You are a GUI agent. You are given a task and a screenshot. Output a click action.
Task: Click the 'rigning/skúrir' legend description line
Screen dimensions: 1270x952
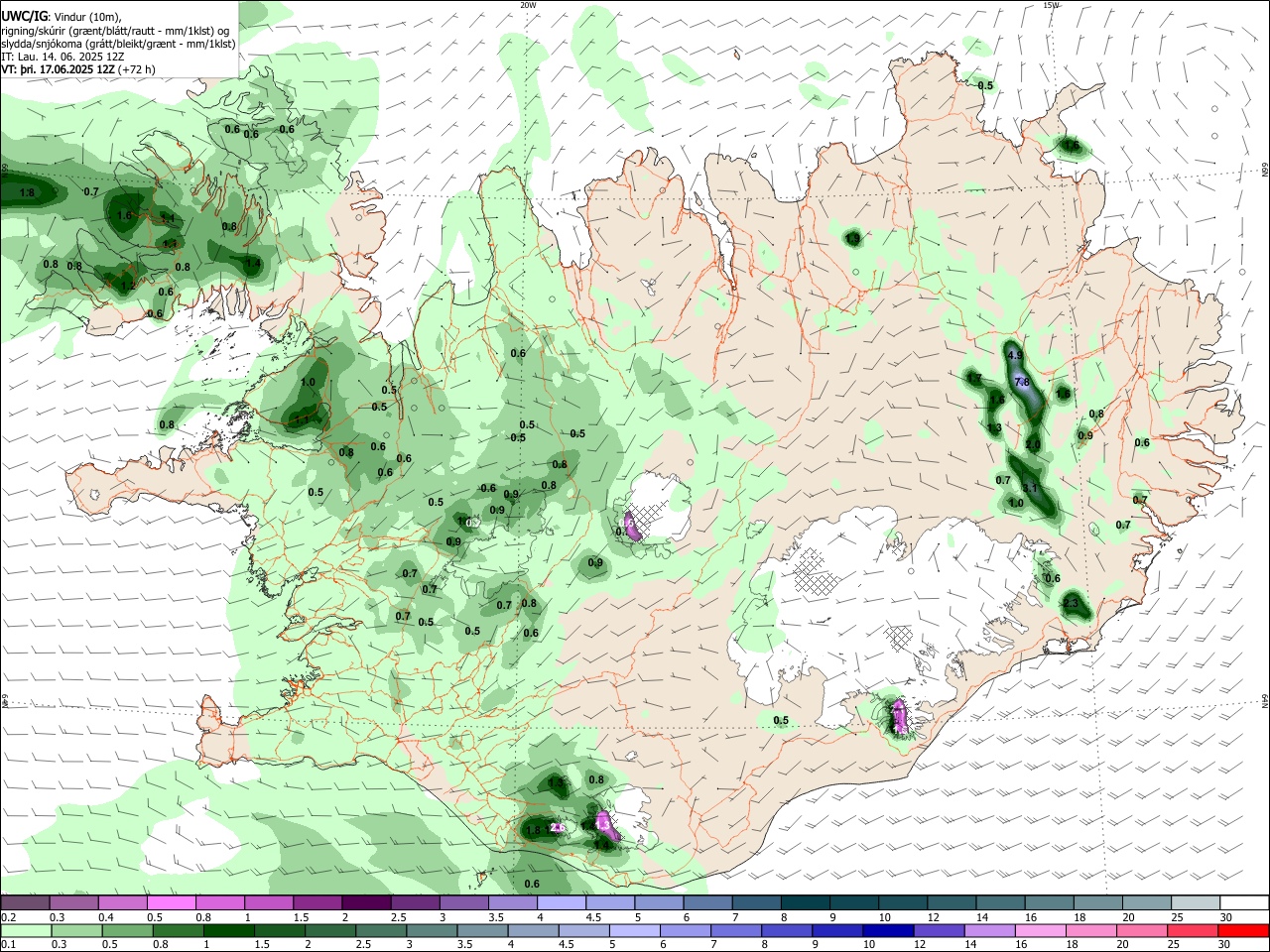point(114,31)
